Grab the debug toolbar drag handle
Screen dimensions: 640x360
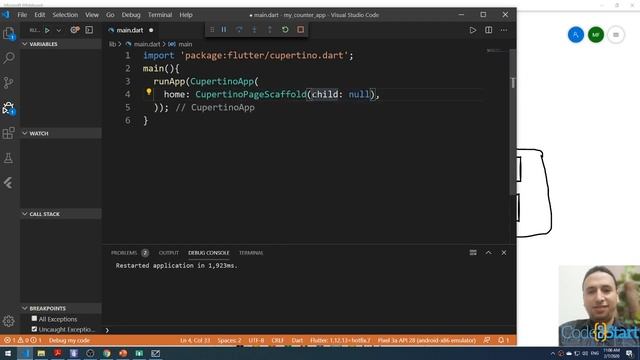(212, 30)
